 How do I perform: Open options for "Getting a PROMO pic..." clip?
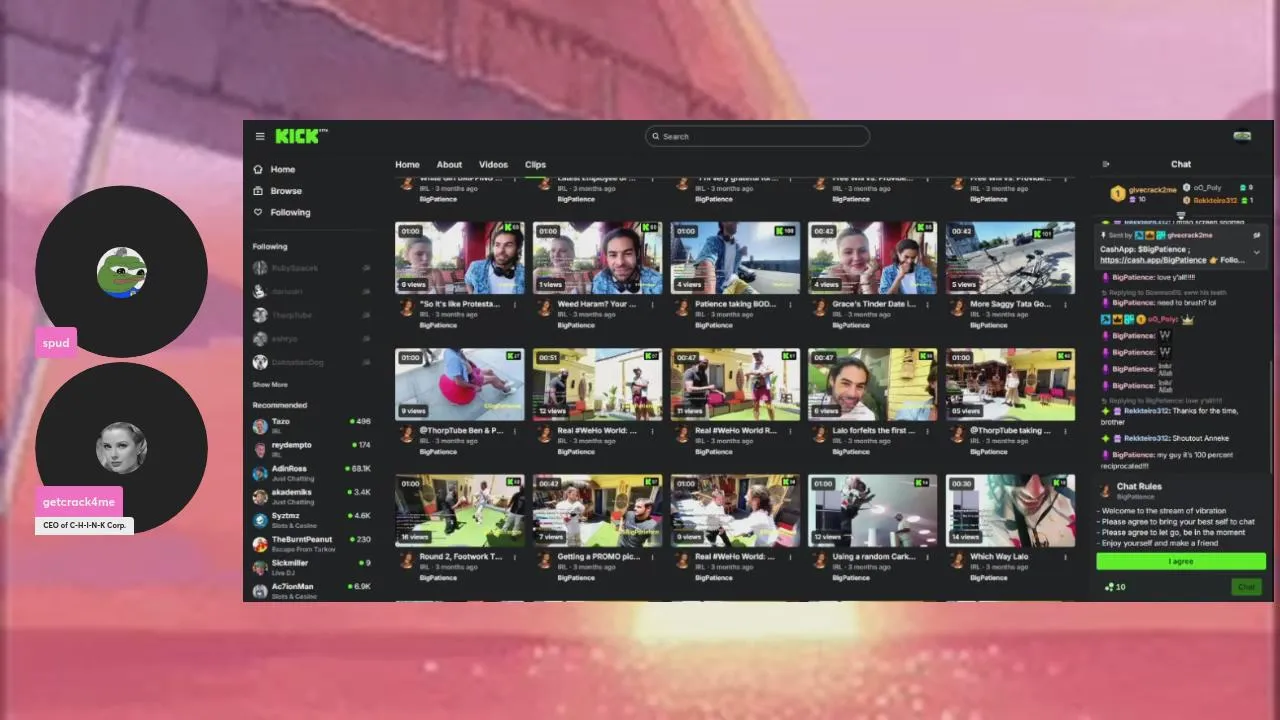coord(653,557)
